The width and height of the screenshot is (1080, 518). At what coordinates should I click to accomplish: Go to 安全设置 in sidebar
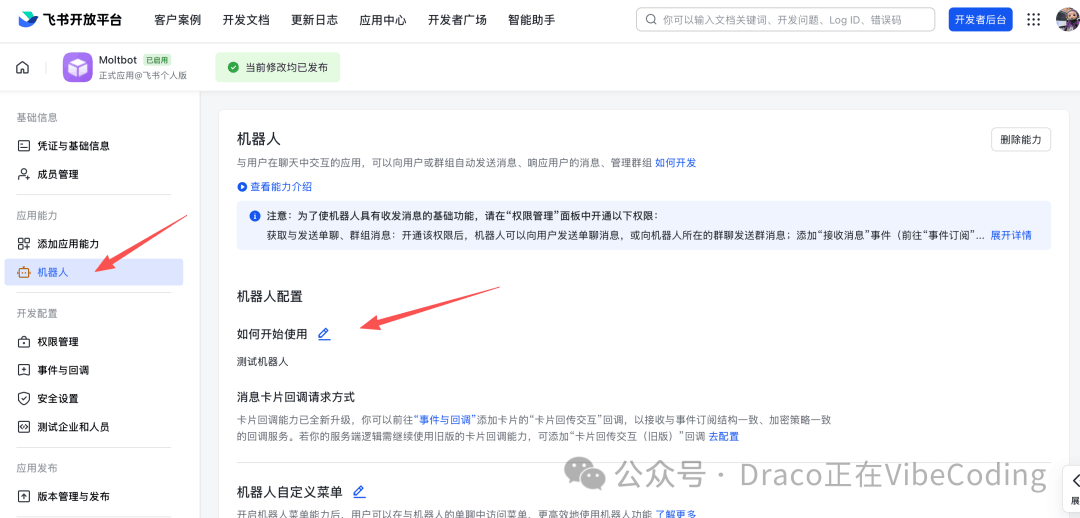57,398
